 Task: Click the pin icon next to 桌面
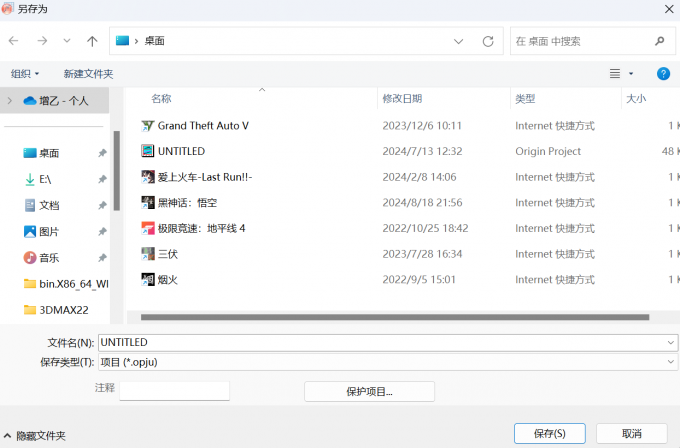(x=102, y=153)
